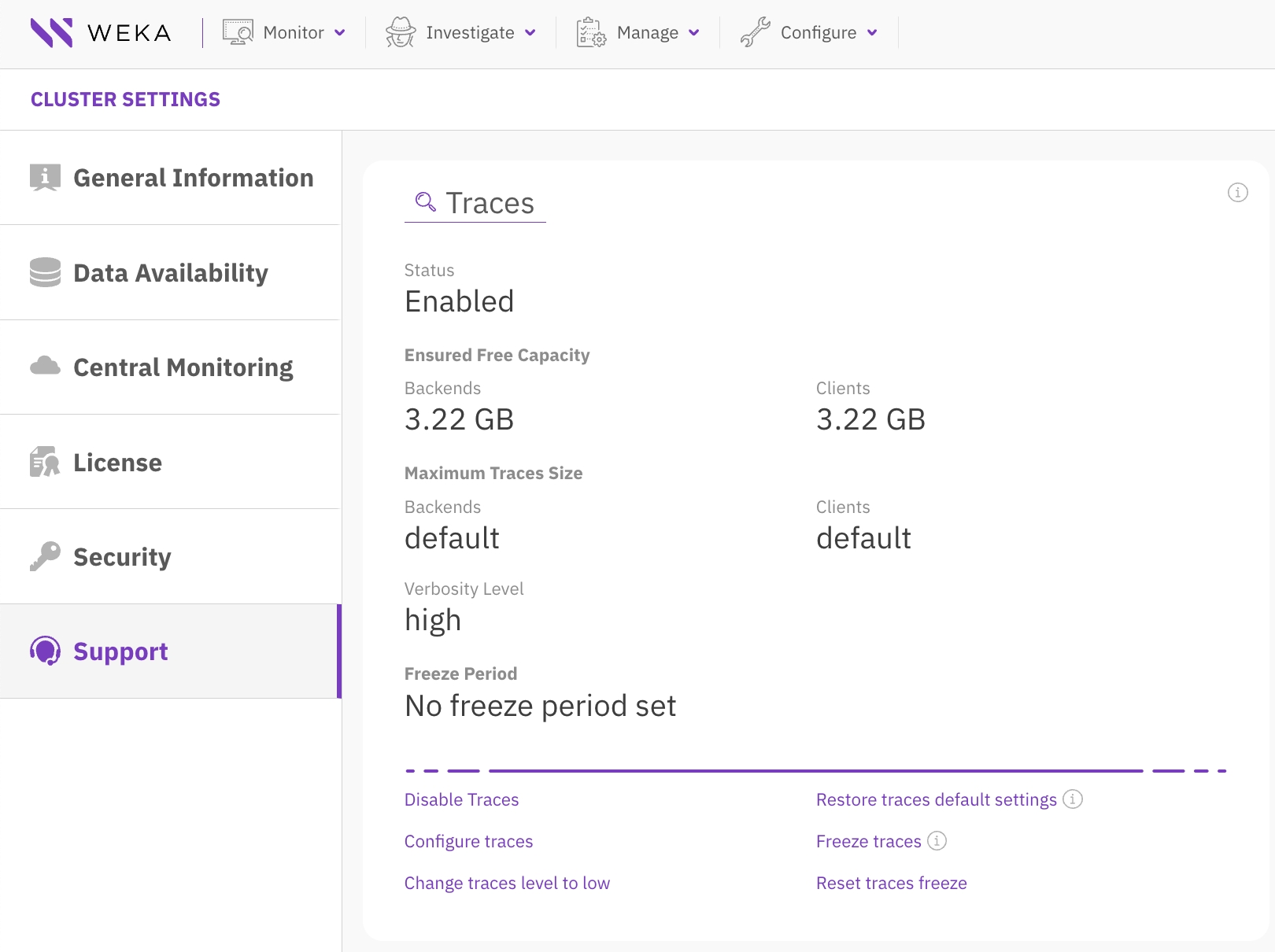Viewport: 1275px width, 952px height.
Task: Click info icon beside Restore traces default settings
Action: pos(1073,799)
